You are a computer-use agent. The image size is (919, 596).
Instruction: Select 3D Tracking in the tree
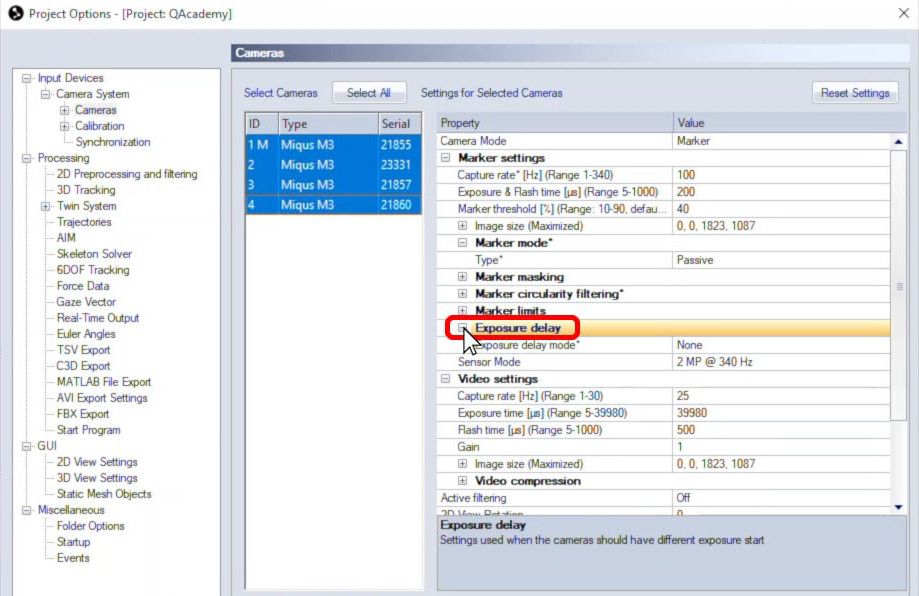86,190
